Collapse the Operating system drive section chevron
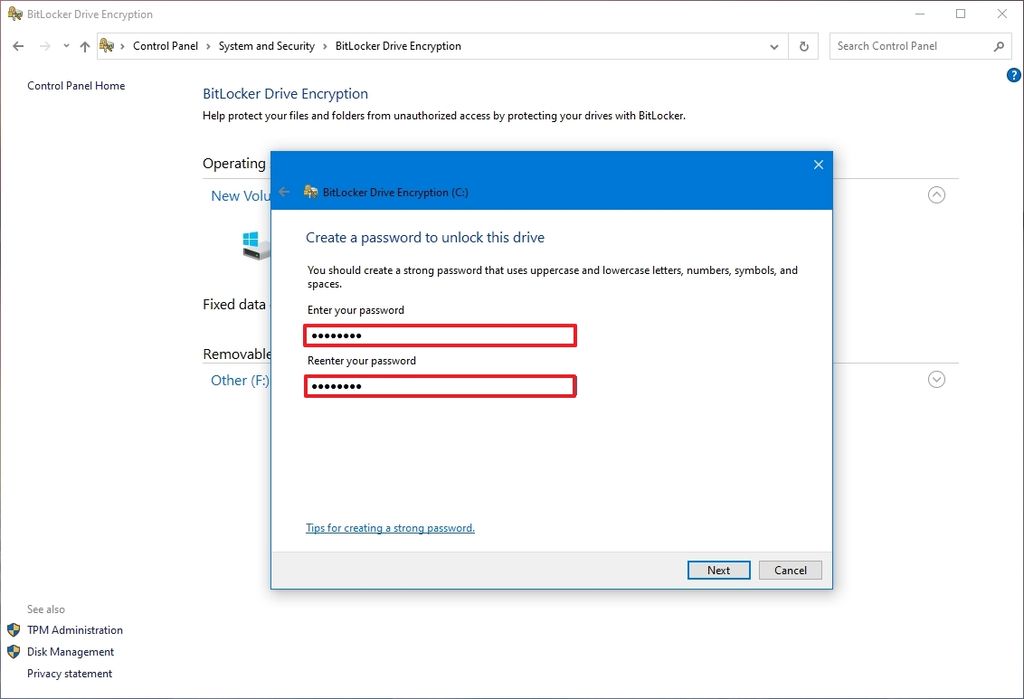1024x699 pixels. tap(936, 195)
